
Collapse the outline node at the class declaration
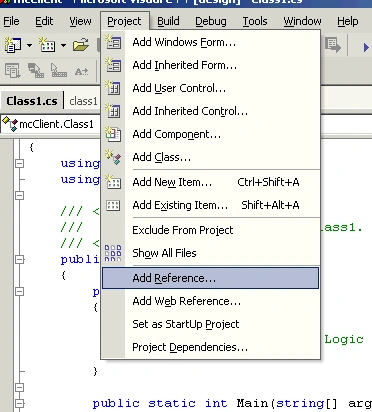20,259
